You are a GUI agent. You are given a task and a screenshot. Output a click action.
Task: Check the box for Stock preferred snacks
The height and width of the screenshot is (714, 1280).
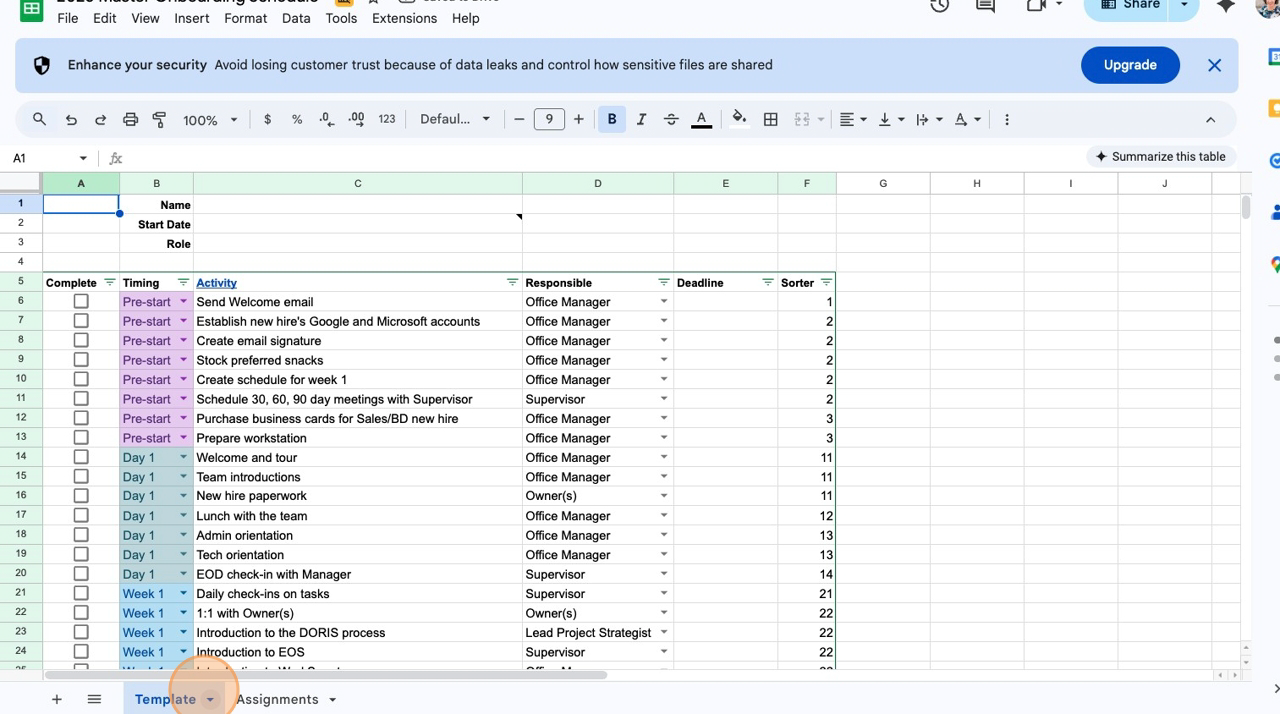[x=81, y=360]
